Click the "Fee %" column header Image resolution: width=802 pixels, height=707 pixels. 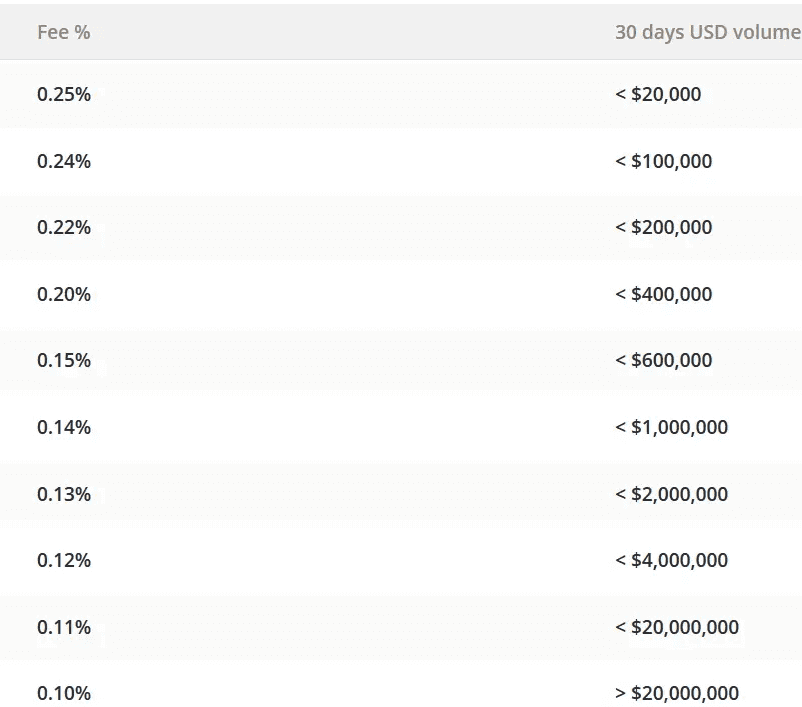pyautogui.click(x=63, y=32)
